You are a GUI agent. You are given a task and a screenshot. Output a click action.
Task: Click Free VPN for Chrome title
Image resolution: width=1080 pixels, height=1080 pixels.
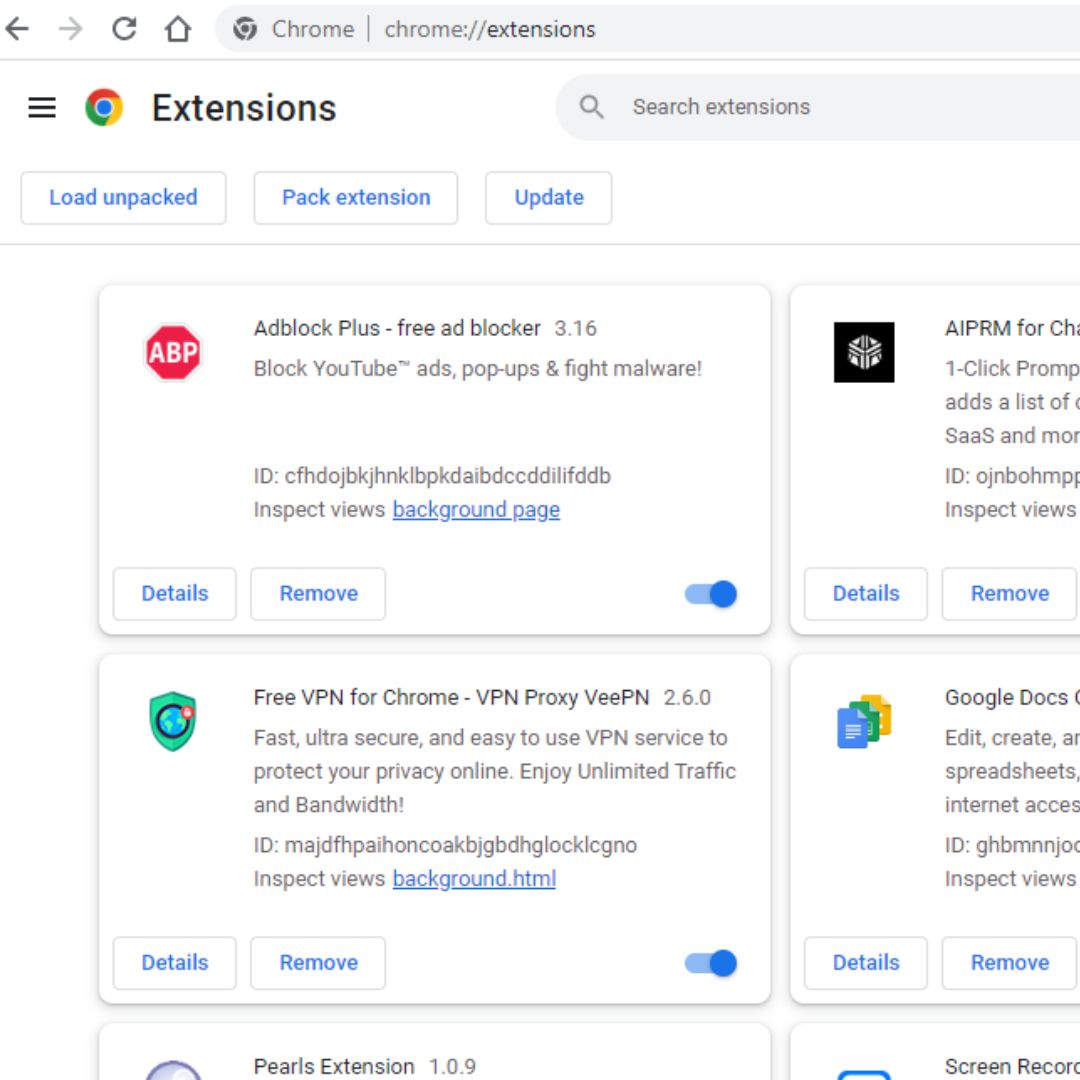451,697
